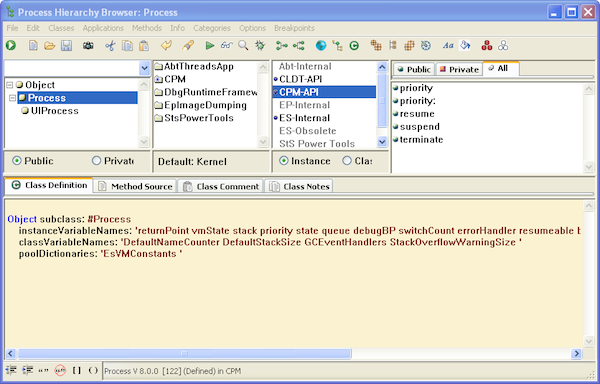Click the green bug debug icon
This screenshot has width=600, height=384.
260,46
